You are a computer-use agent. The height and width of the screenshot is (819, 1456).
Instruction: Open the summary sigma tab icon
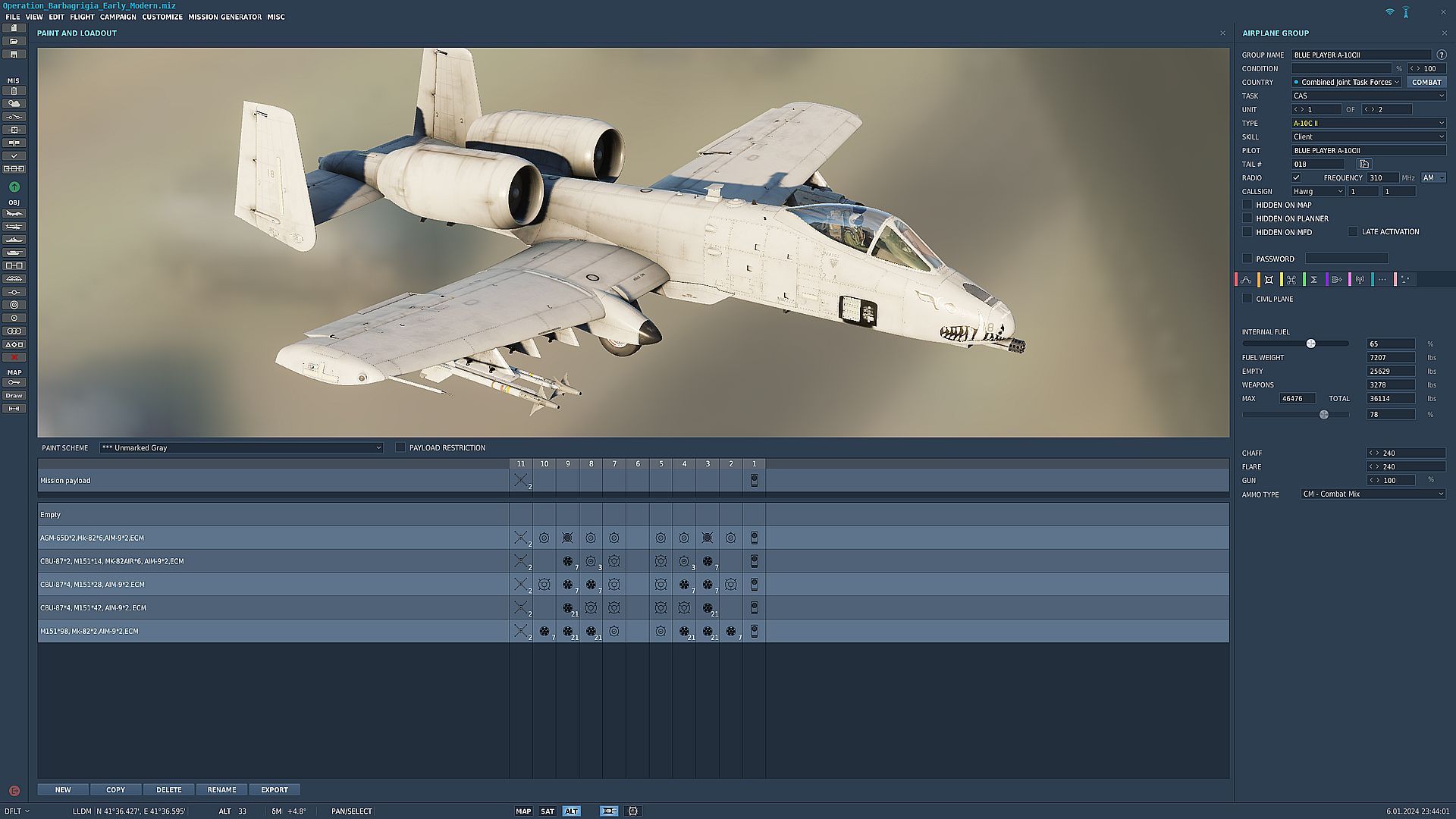(1314, 280)
